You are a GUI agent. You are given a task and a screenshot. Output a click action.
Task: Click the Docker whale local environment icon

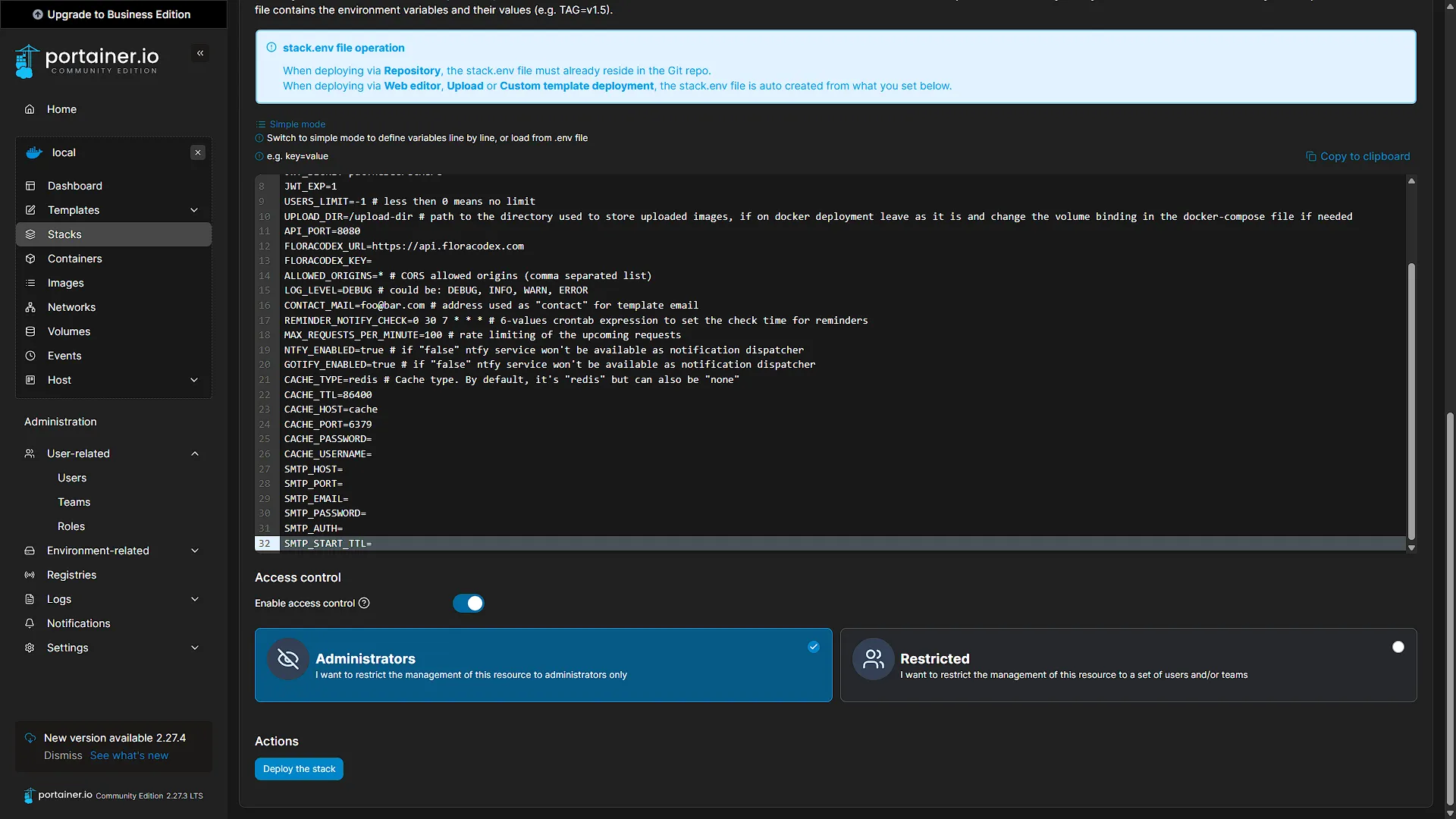pyautogui.click(x=34, y=152)
